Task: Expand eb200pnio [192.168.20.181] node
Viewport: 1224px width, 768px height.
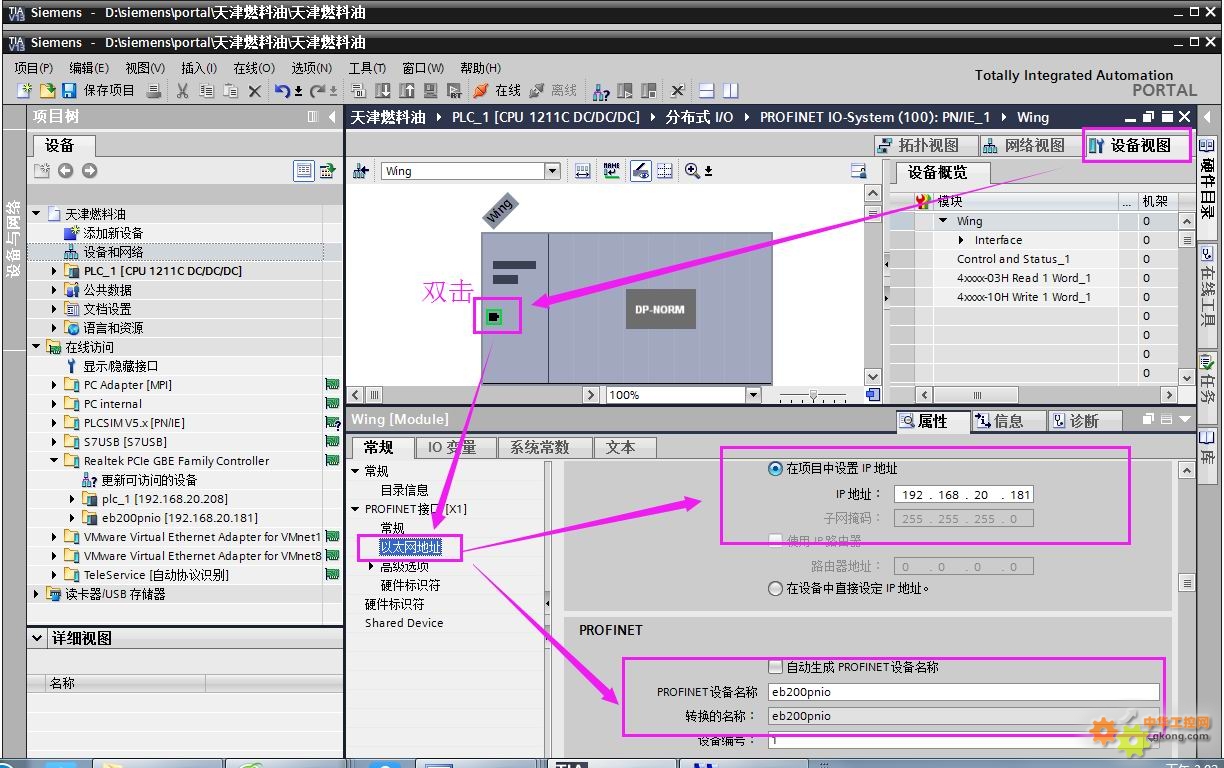Action: [73, 518]
